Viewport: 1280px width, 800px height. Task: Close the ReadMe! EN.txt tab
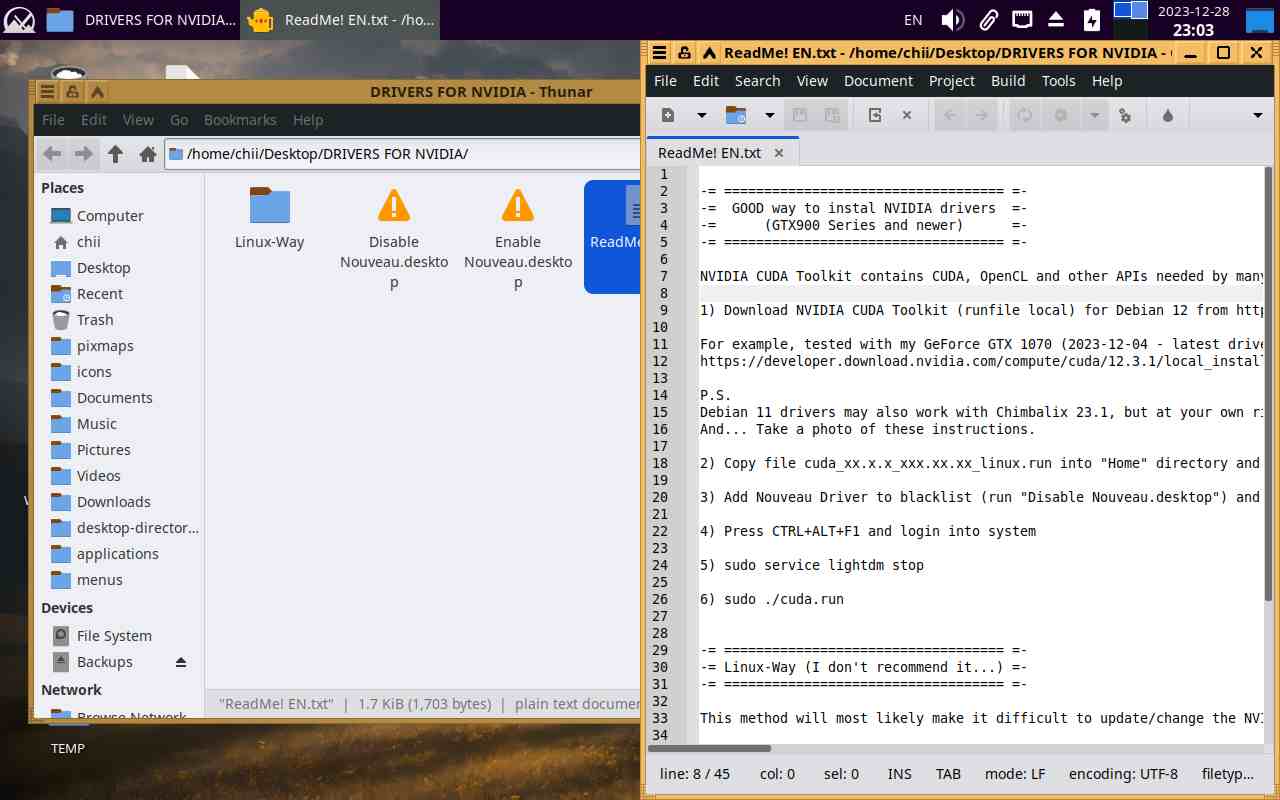coord(779,153)
